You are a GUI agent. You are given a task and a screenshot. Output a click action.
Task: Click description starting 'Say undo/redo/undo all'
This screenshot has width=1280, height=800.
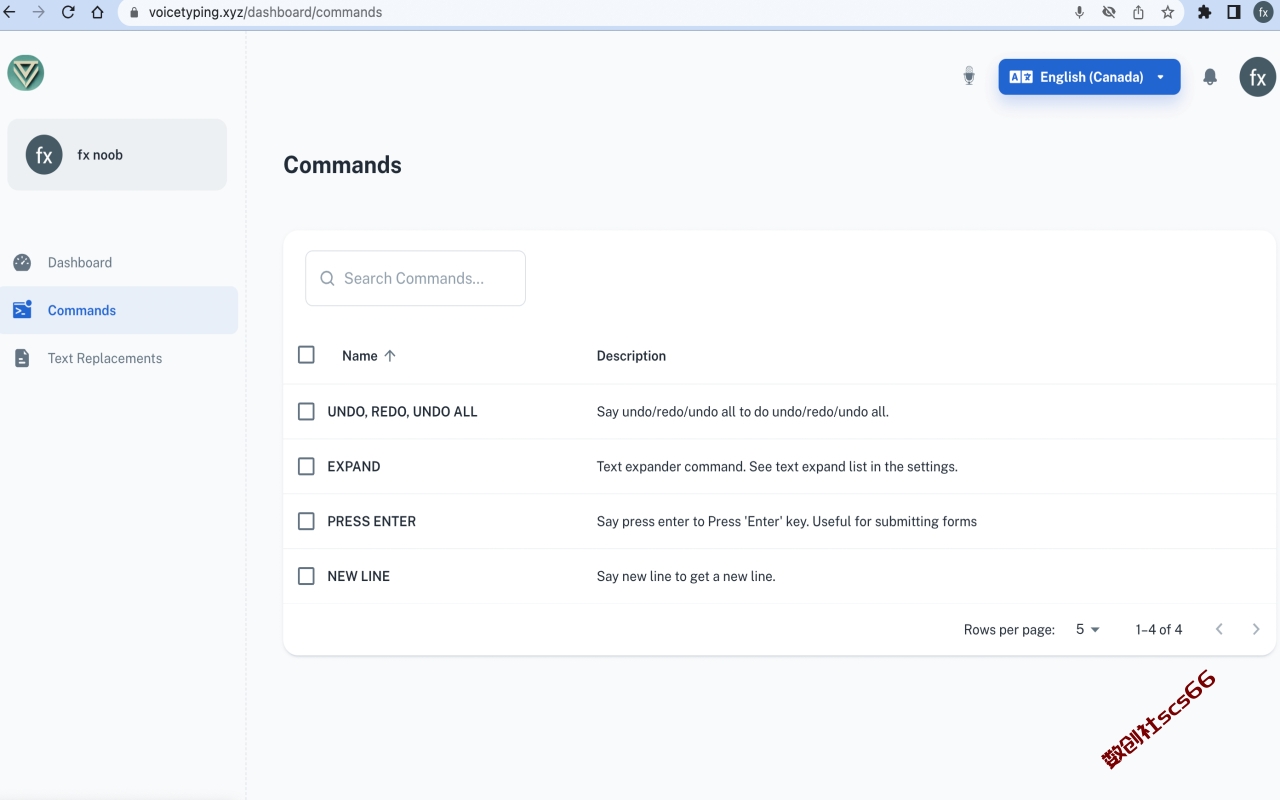tap(743, 411)
